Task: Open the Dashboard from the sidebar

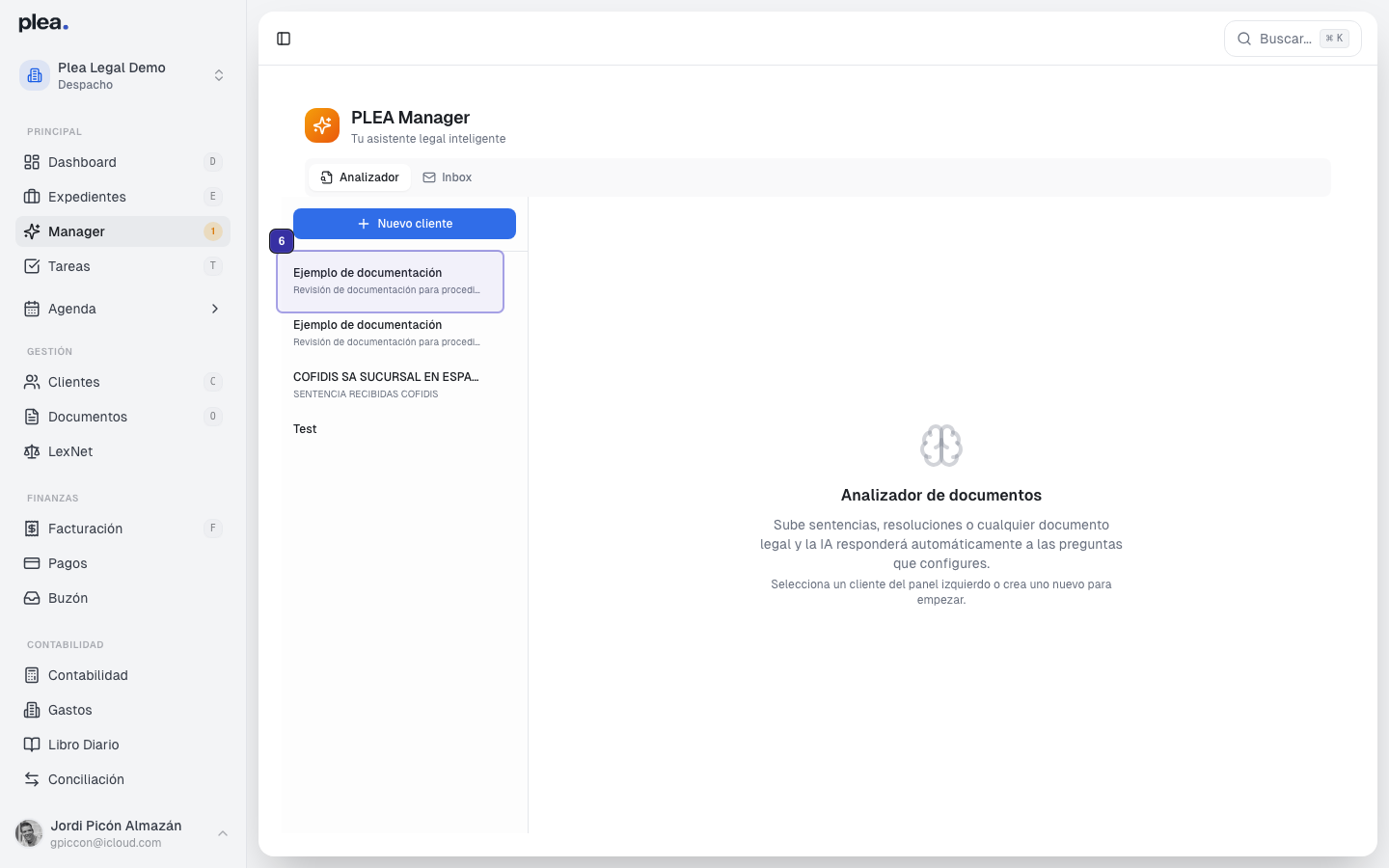Action: [x=82, y=162]
